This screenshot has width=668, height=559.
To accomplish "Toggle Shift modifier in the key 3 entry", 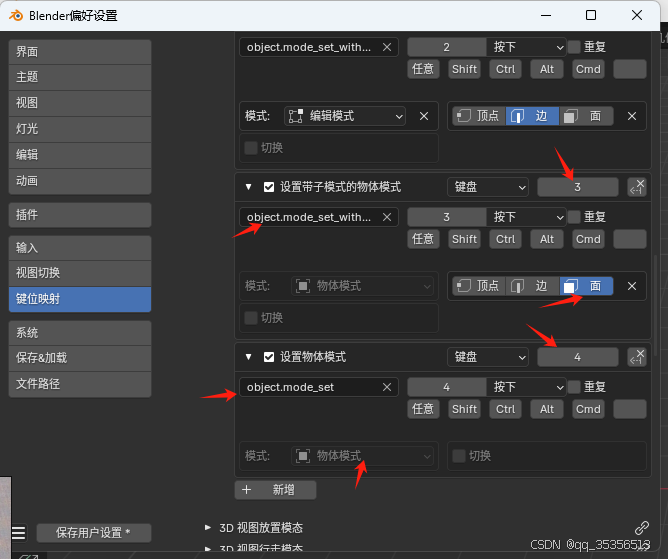I will point(464,239).
